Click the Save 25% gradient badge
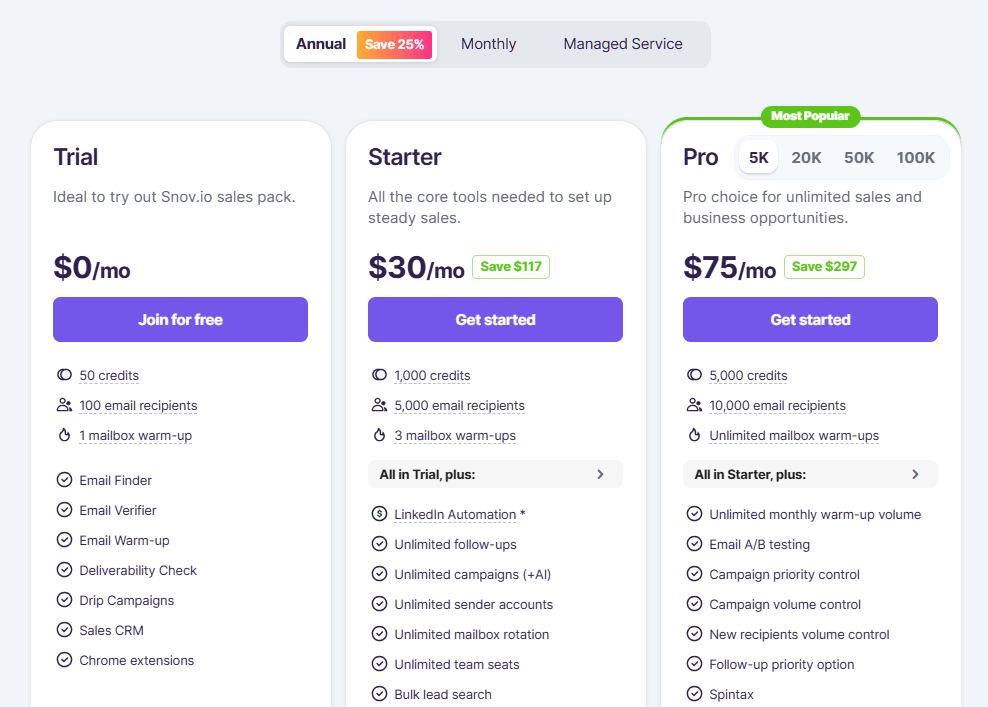988x707 pixels. (394, 44)
